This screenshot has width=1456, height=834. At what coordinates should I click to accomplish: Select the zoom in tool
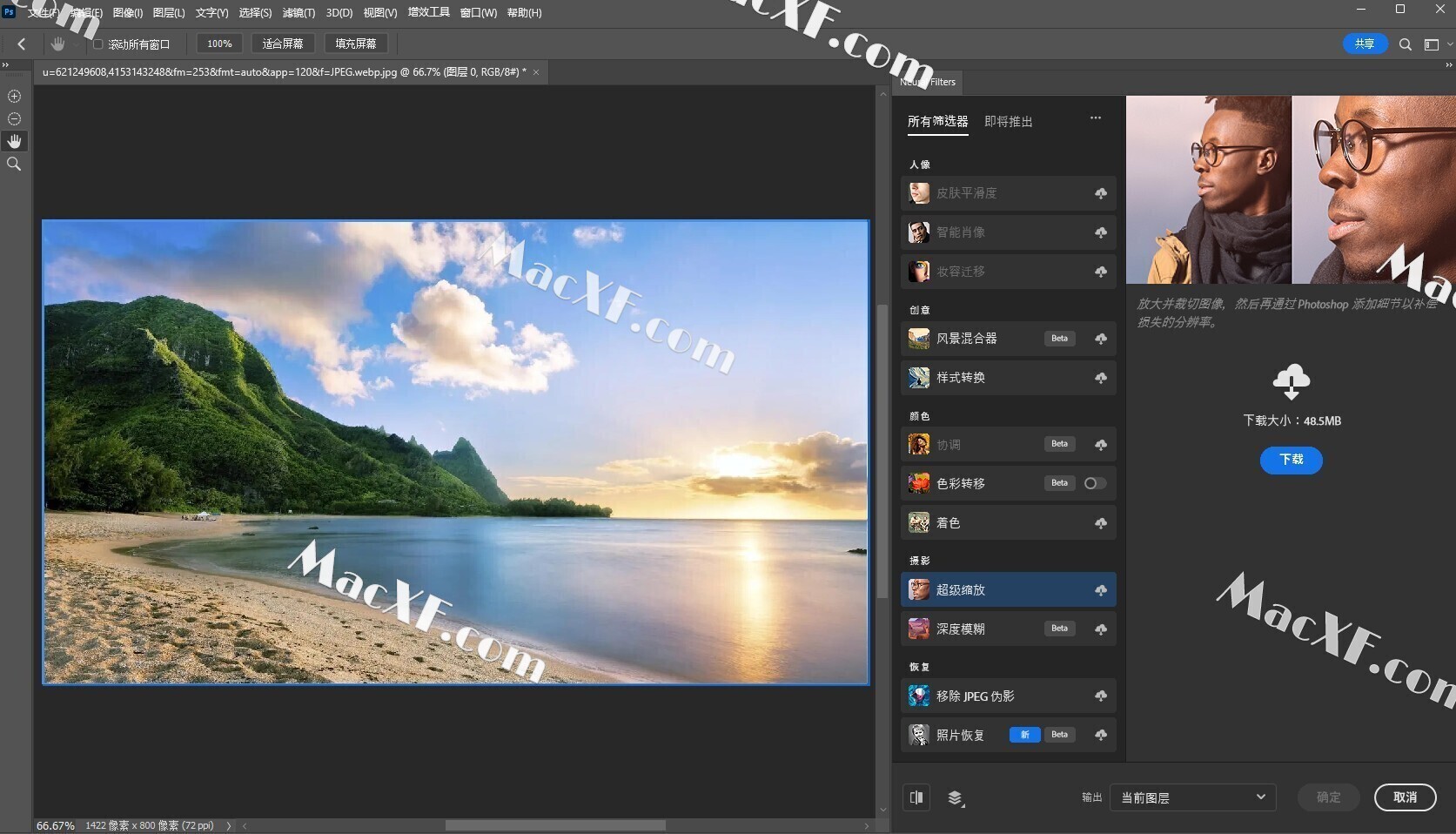tap(14, 96)
